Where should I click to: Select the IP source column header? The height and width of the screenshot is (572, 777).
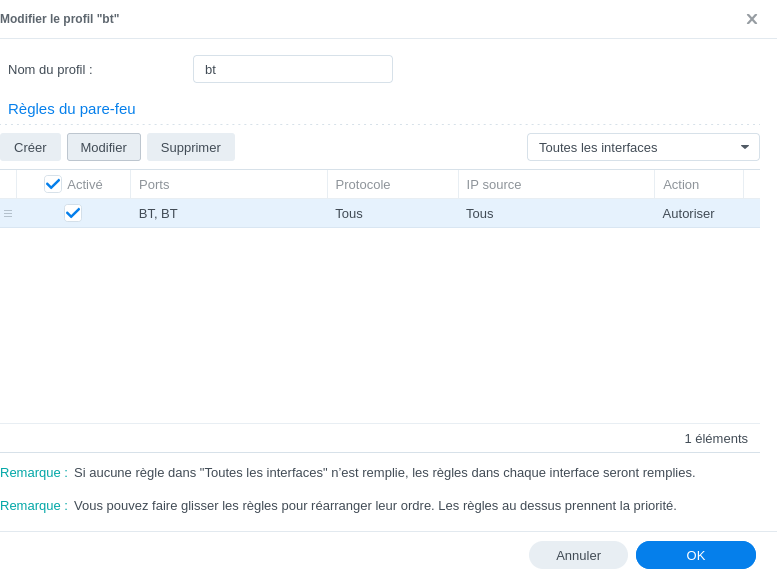(555, 184)
